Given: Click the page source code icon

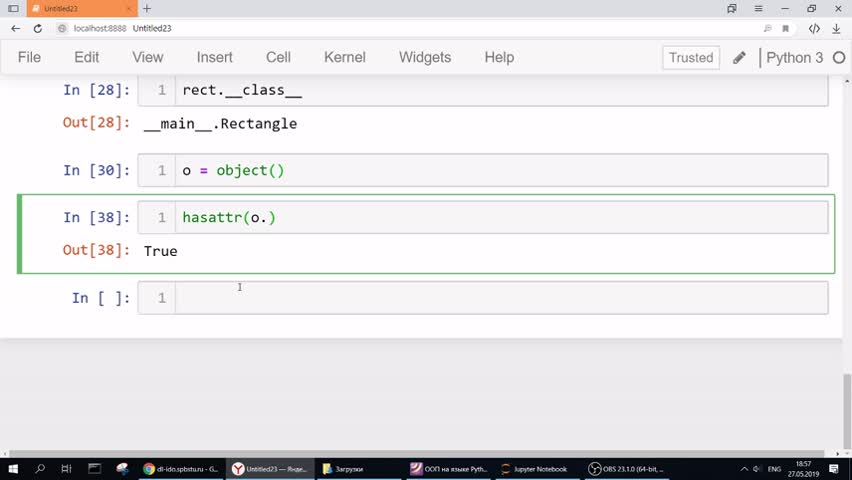Looking at the screenshot, I should (814, 28).
